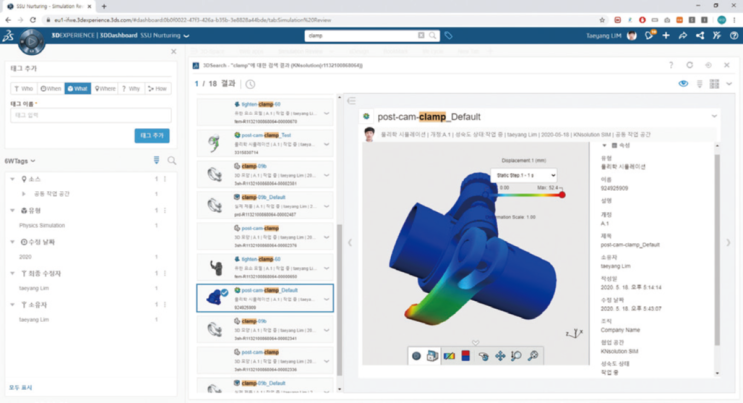Image resolution: width=743 pixels, height=403 pixels.
Task: Select the Where tag type
Action: pos(105,89)
